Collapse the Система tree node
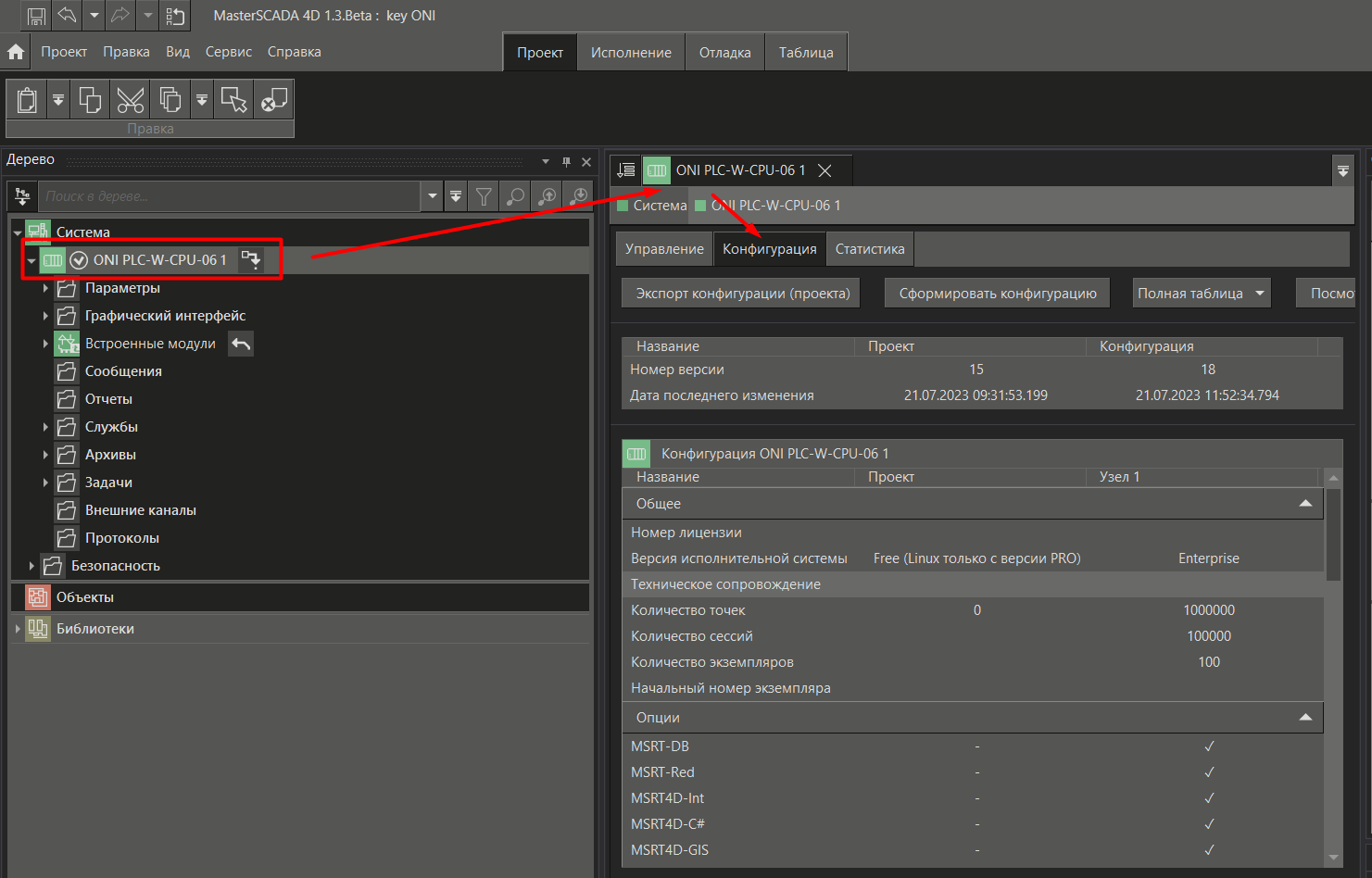 [x=18, y=232]
